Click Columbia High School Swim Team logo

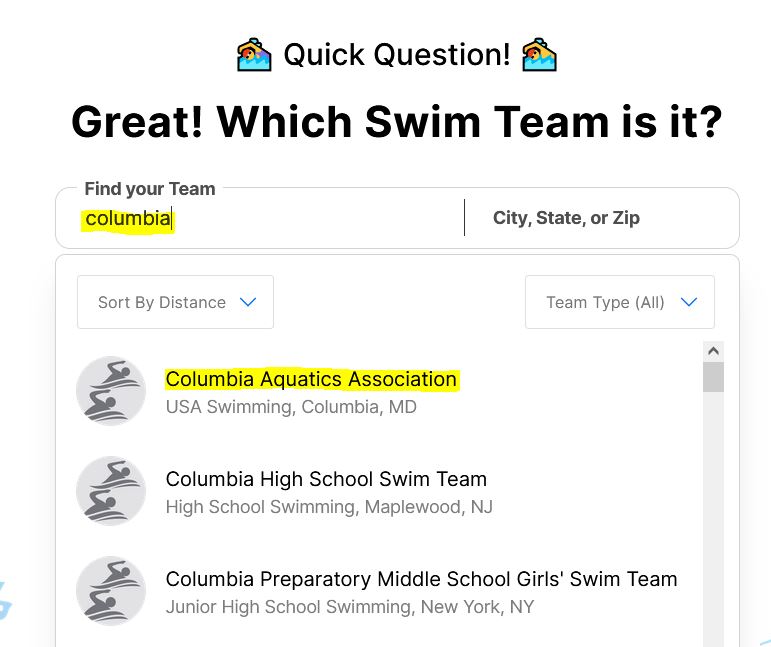[x=111, y=491]
